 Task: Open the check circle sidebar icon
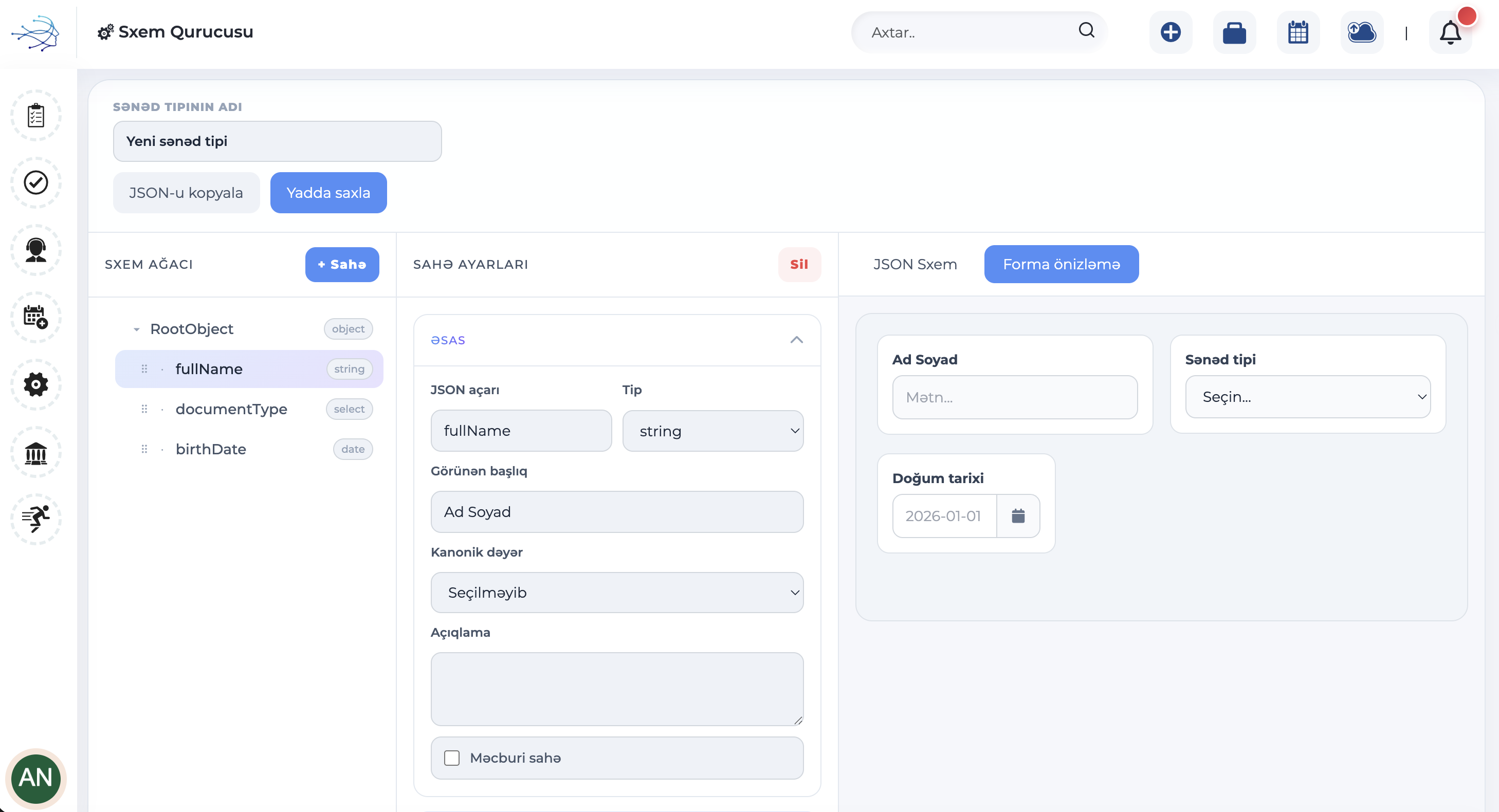tap(36, 182)
